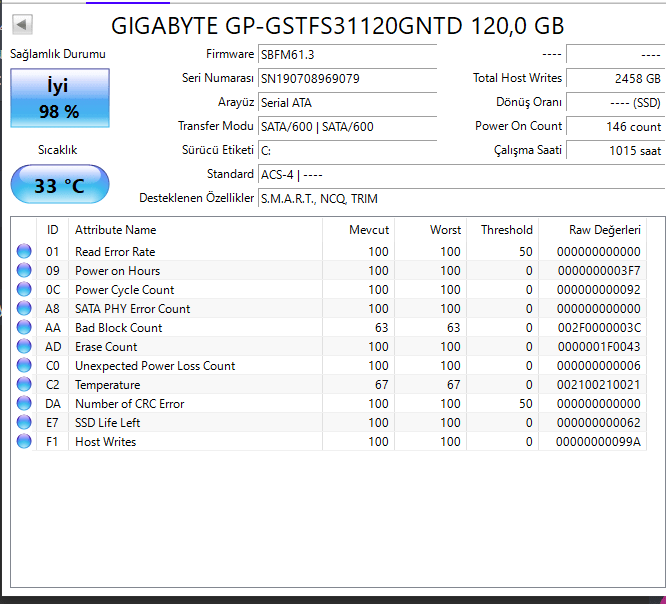Click raw value 002F0000003C
The width and height of the screenshot is (666, 604).
pos(599,327)
